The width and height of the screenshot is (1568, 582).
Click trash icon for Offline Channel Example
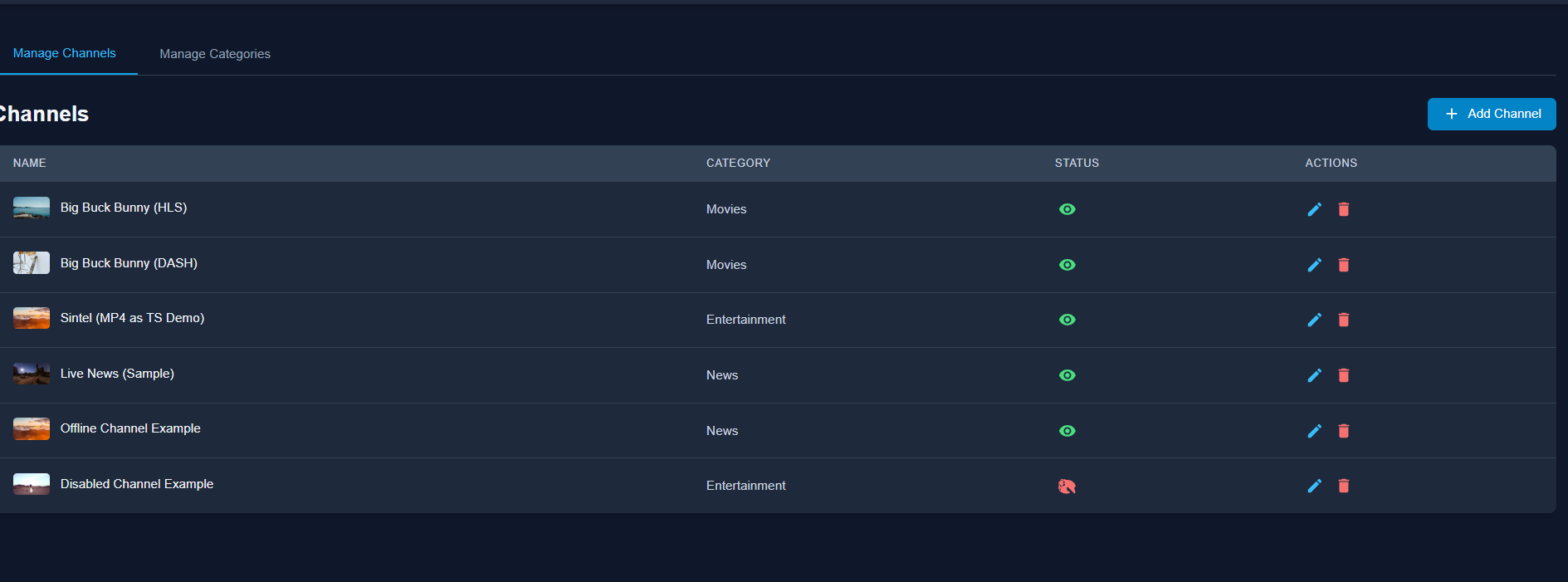click(x=1343, y=431)
